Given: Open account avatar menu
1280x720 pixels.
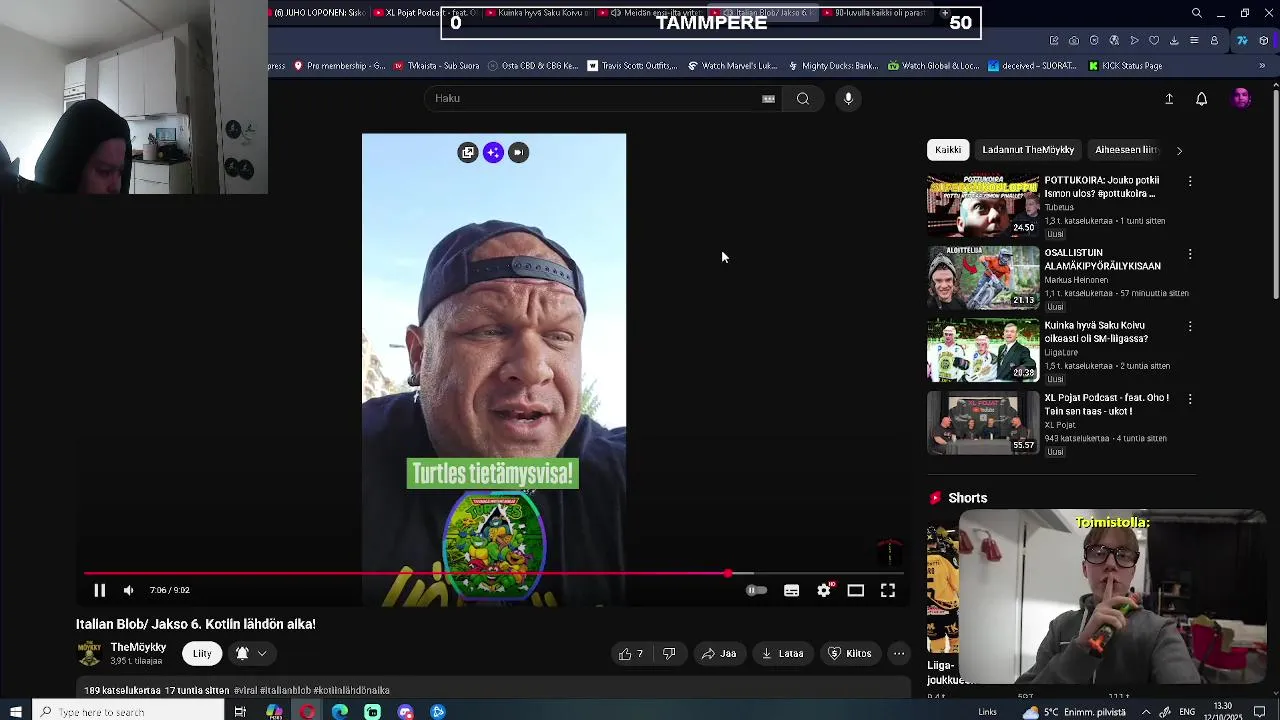Looking at the screenshot, I should click(x=1241, y=98).
